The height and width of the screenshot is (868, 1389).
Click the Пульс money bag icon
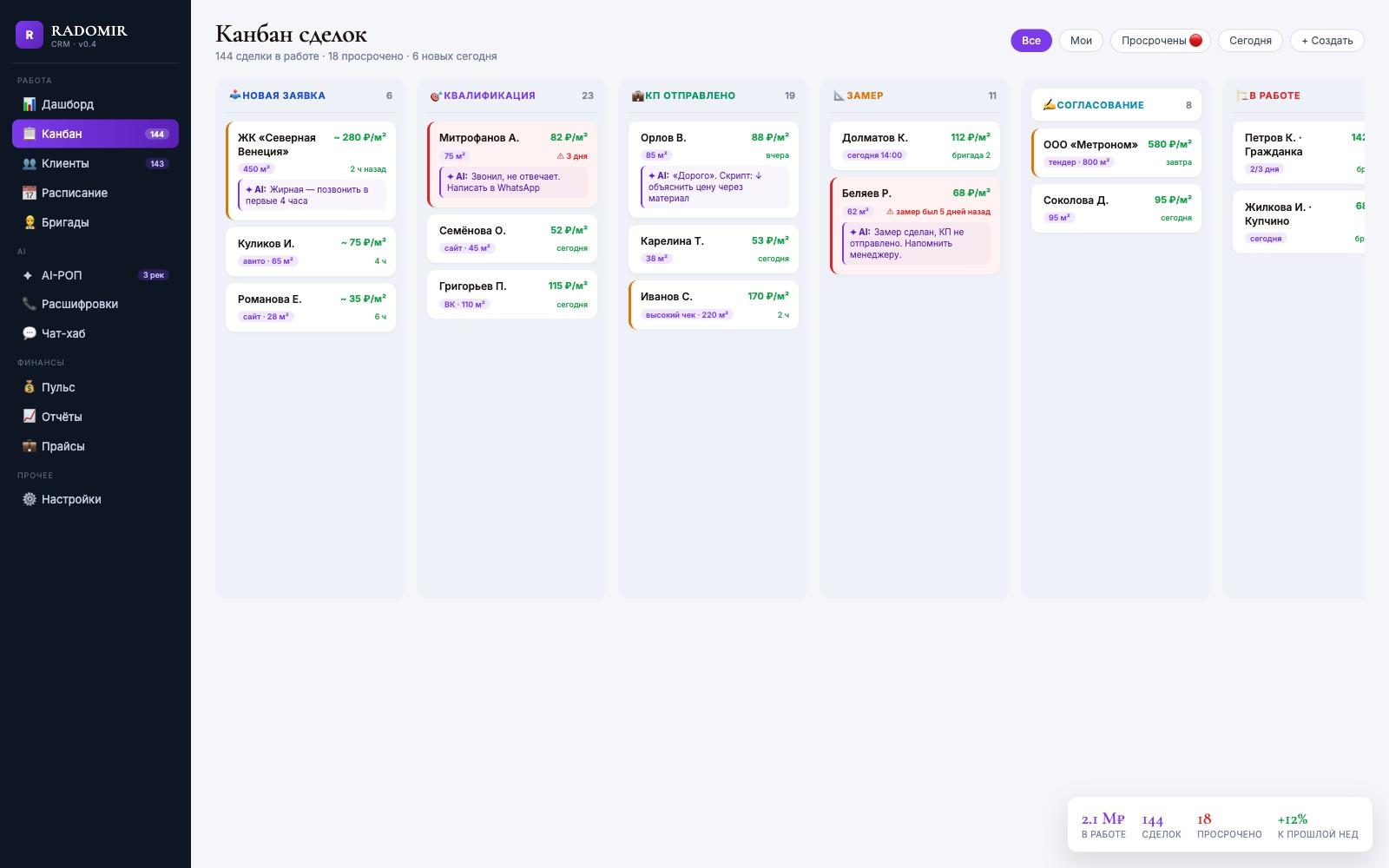point(30,387)
